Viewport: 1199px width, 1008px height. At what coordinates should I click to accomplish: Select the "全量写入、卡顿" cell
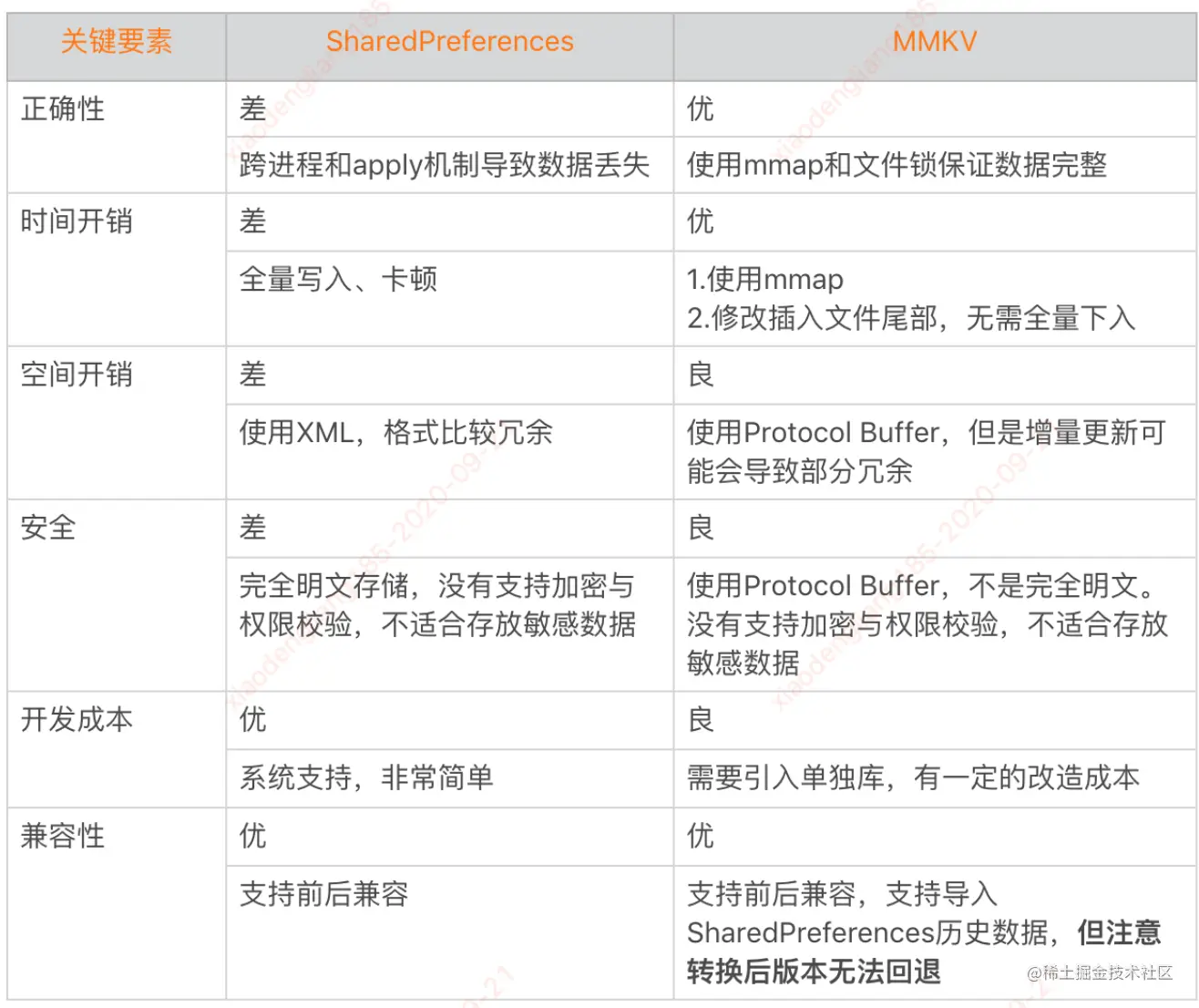point(450,298)
